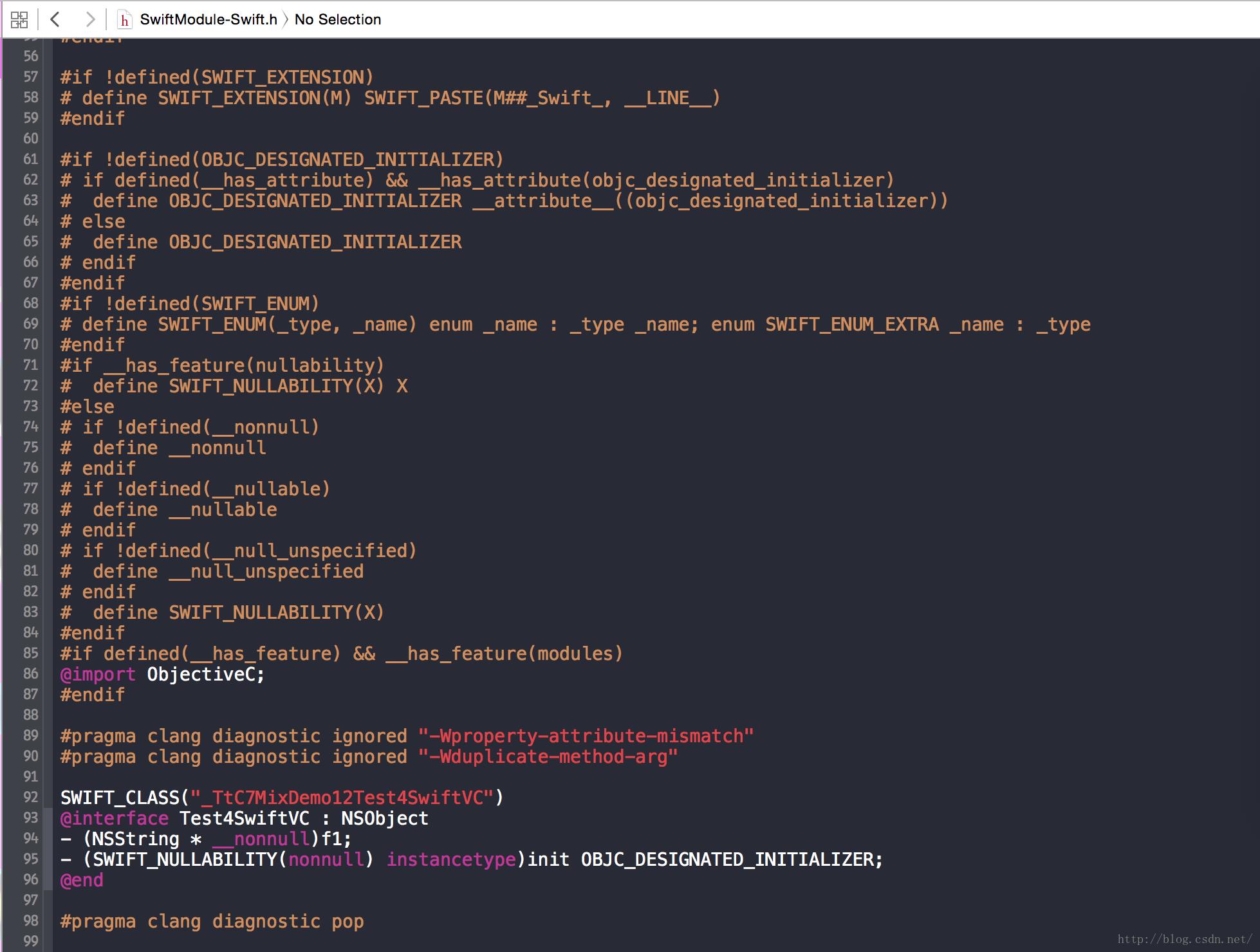Click the text '#if !defined(SWIFT_EXTENSION)'
Viewport: 1260px width, 952px height.
217,78
